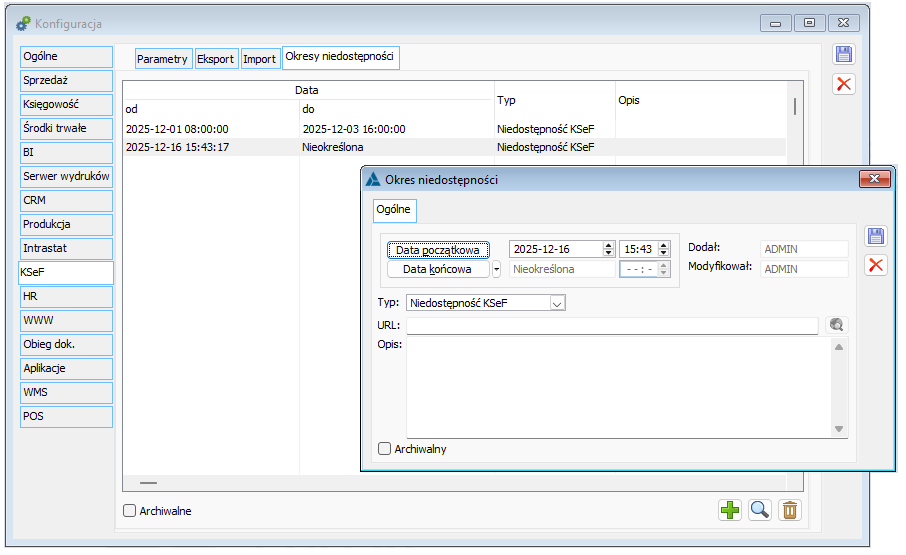906x555 pixels.
Task: Expand the Typ combo box
Action: click(x=557, y=303)
